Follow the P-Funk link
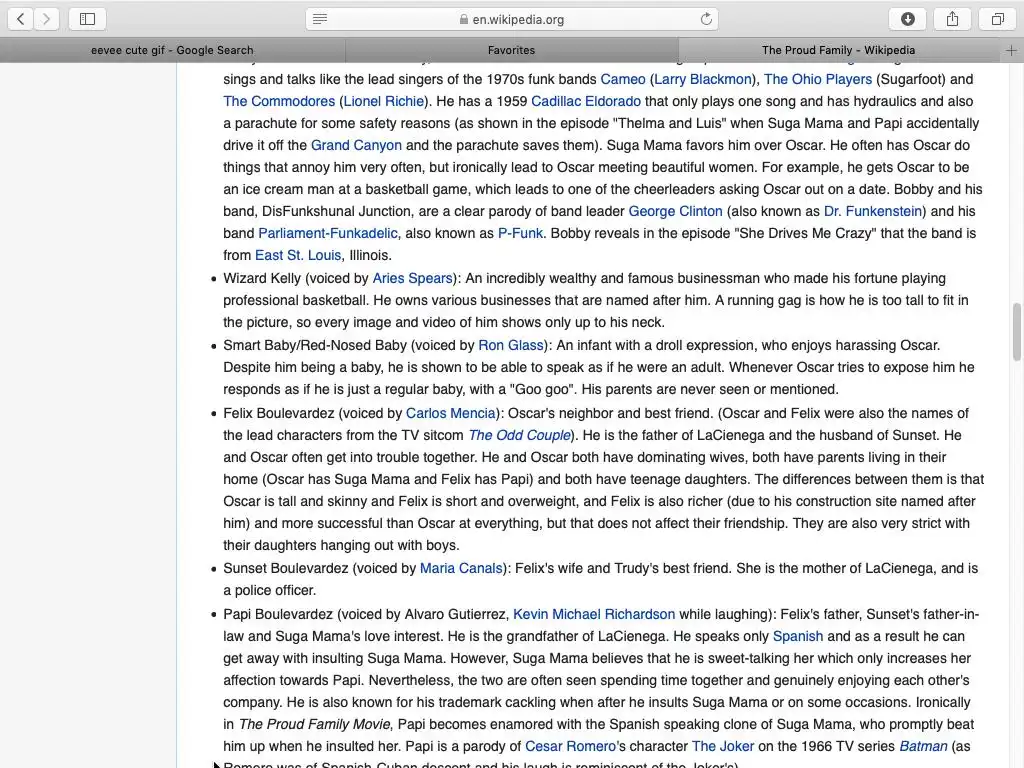Image resolution: width=1024 pixels, height=768 pixels. tap(520, 233)
